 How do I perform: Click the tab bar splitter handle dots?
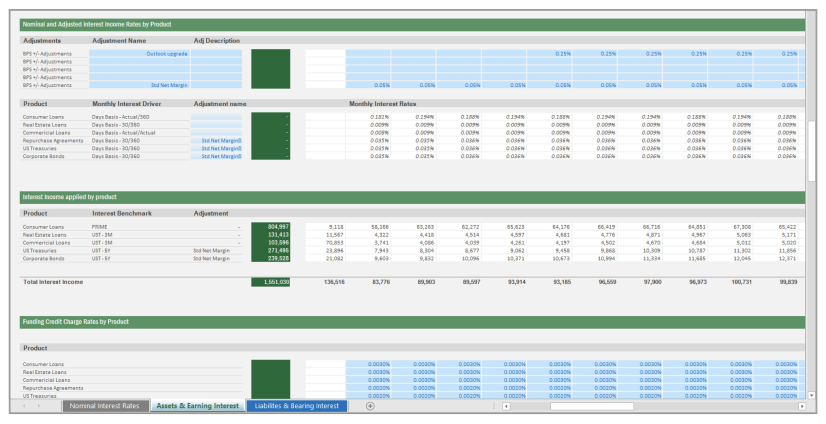(x=494, y=406)
